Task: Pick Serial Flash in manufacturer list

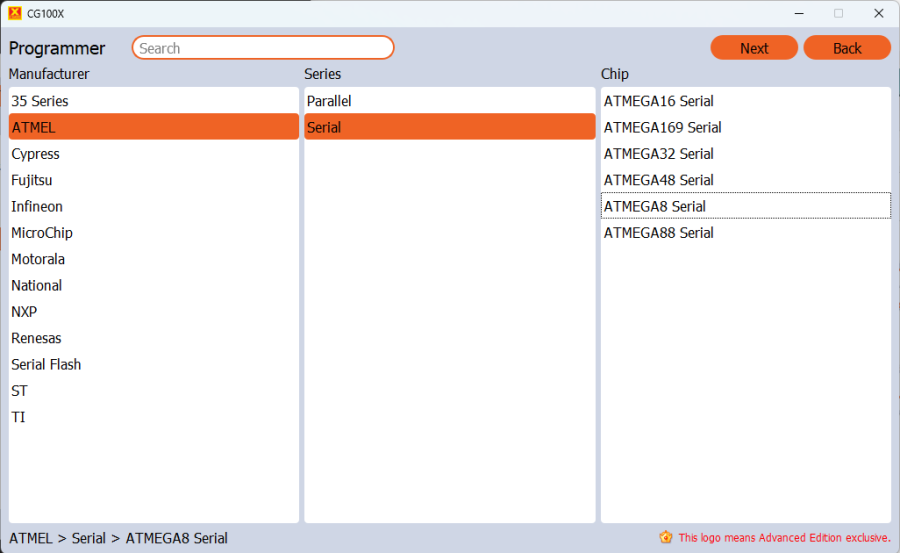Action: pos(46,364)
